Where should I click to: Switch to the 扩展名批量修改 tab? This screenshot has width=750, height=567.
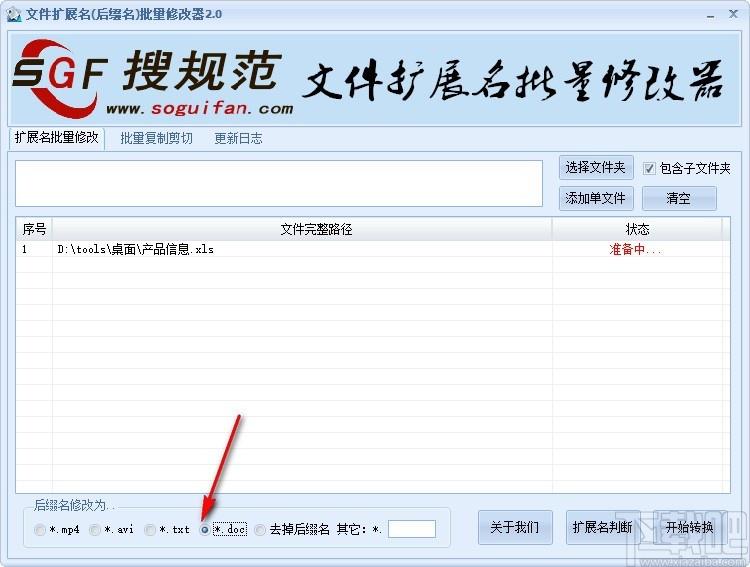pos(56,138)
